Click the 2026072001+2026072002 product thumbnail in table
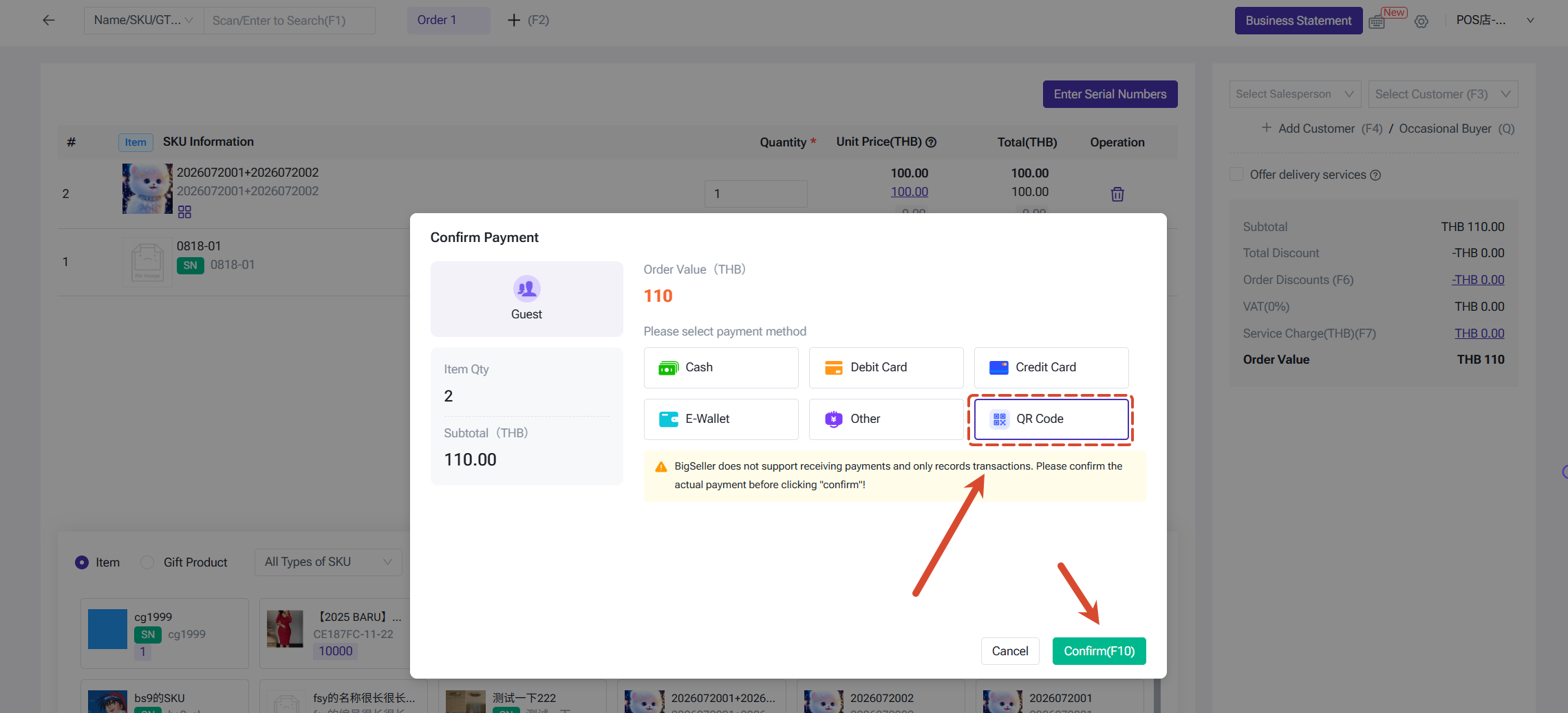Screen dimensions: 1568x713 147,188
